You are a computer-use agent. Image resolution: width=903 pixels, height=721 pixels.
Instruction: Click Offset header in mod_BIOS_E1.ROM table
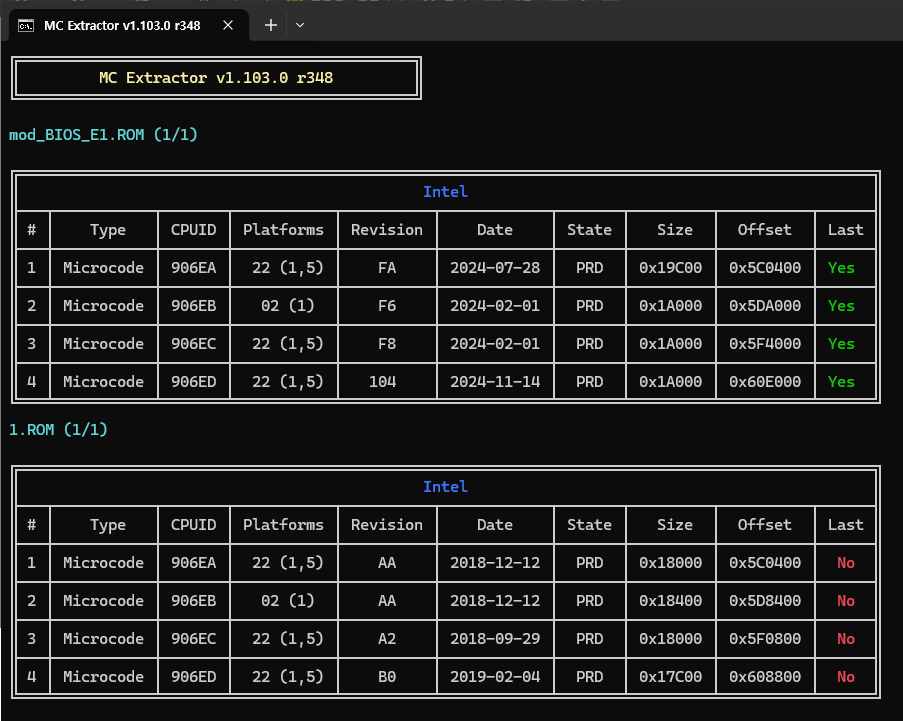765,230
